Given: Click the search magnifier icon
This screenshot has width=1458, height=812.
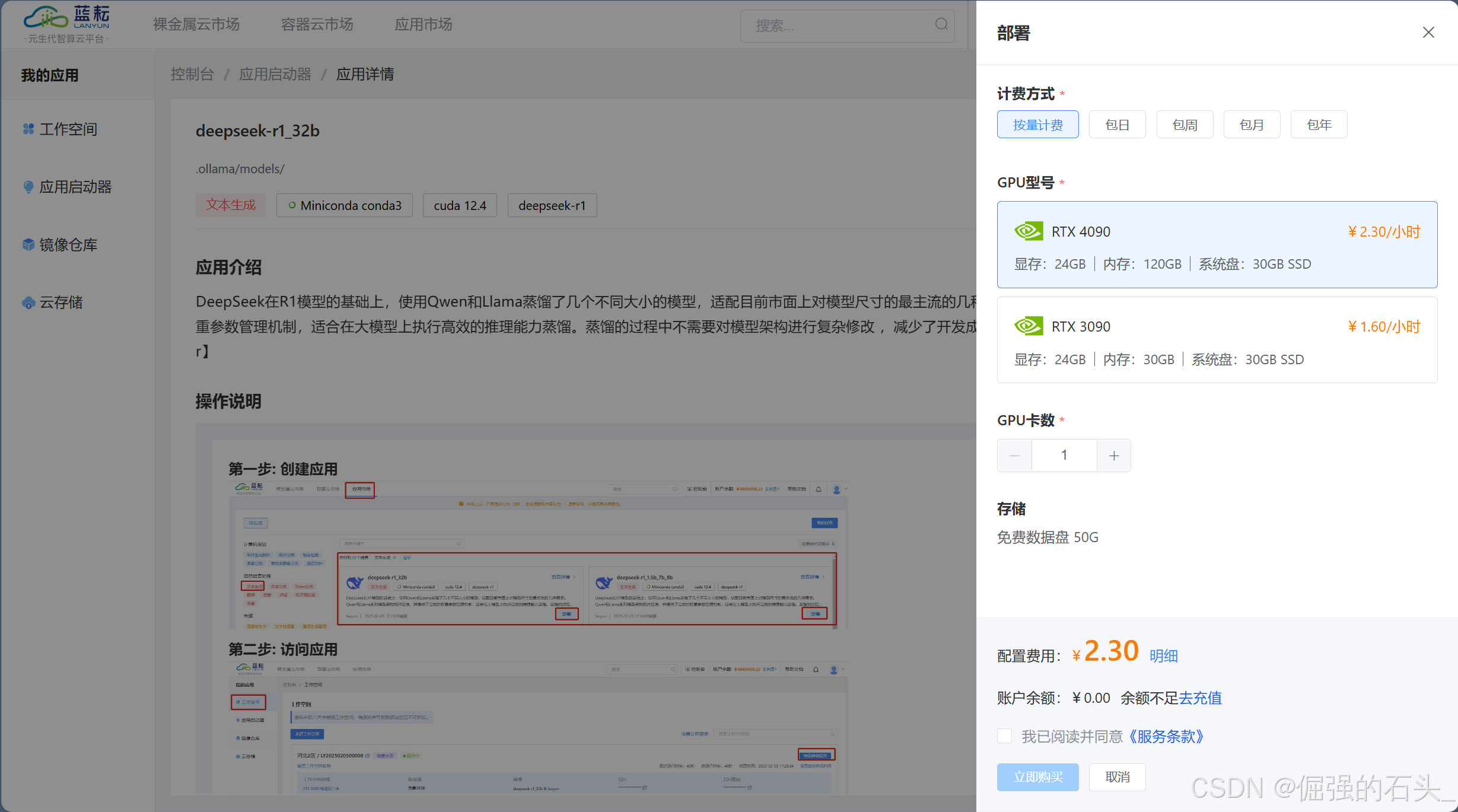Looking at the screenshot, I should click(941, 24).
